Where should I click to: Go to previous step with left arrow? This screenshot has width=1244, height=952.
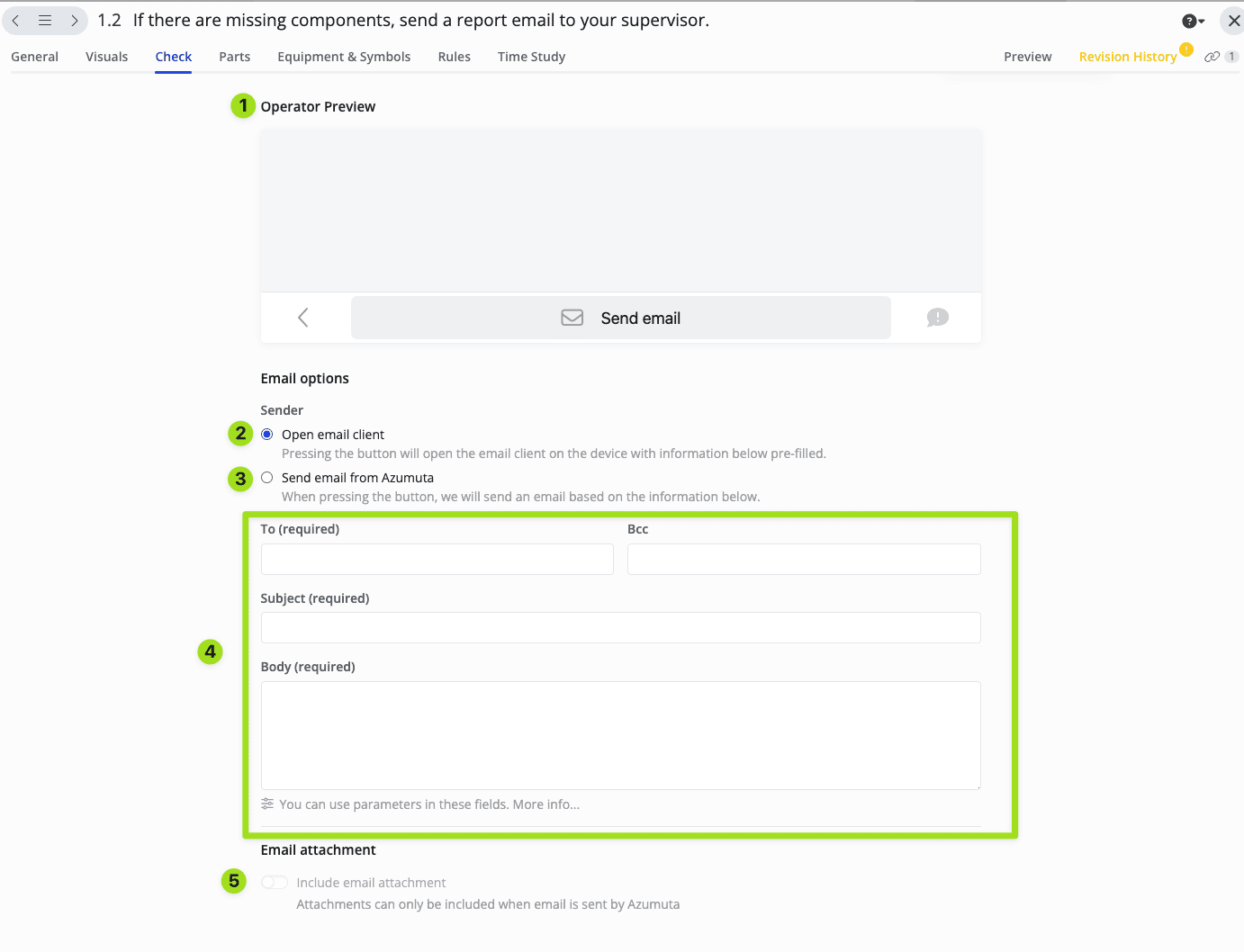[16, 21]
